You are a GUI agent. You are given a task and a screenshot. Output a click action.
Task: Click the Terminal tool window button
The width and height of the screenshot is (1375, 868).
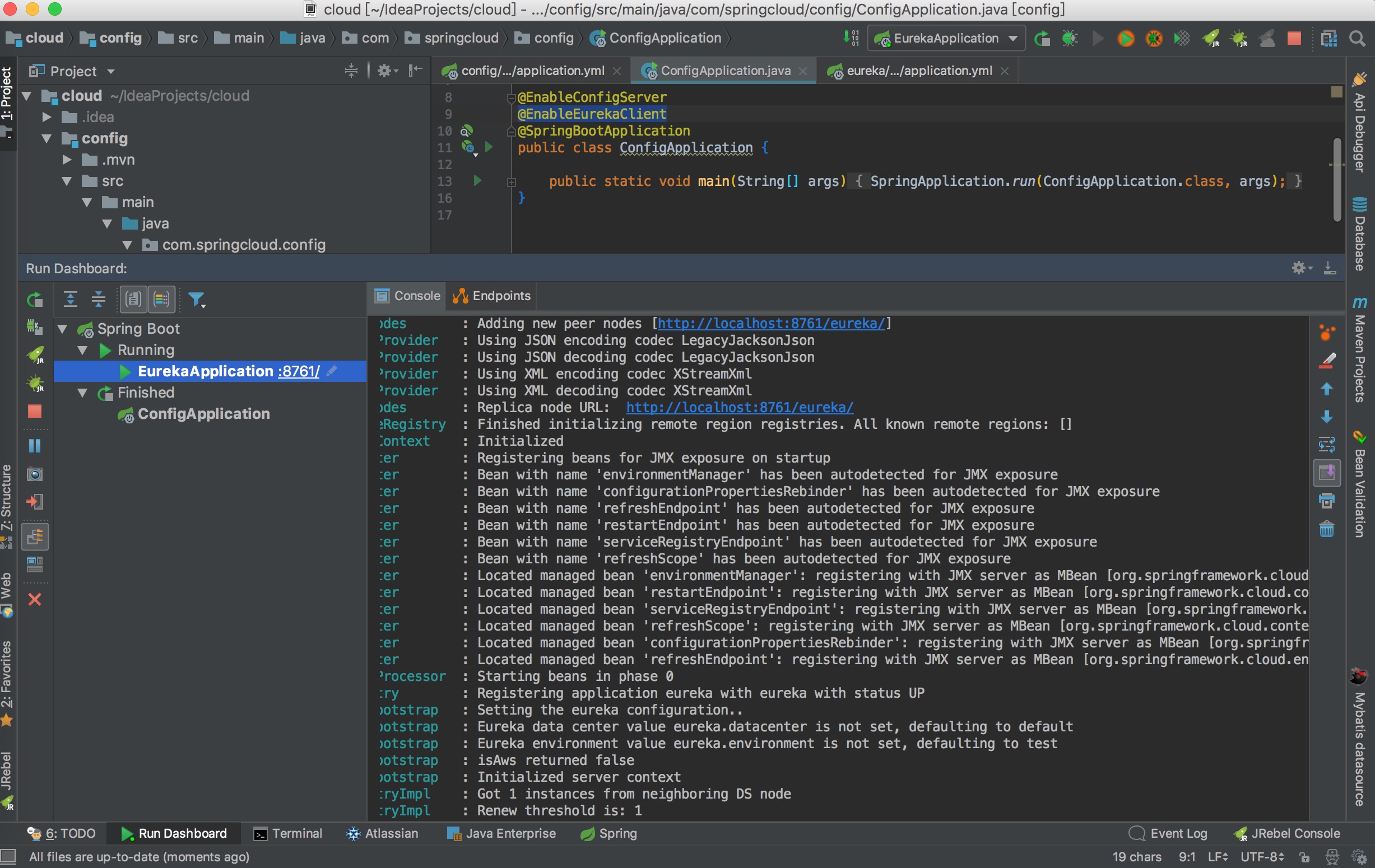[x=289, y=833]
